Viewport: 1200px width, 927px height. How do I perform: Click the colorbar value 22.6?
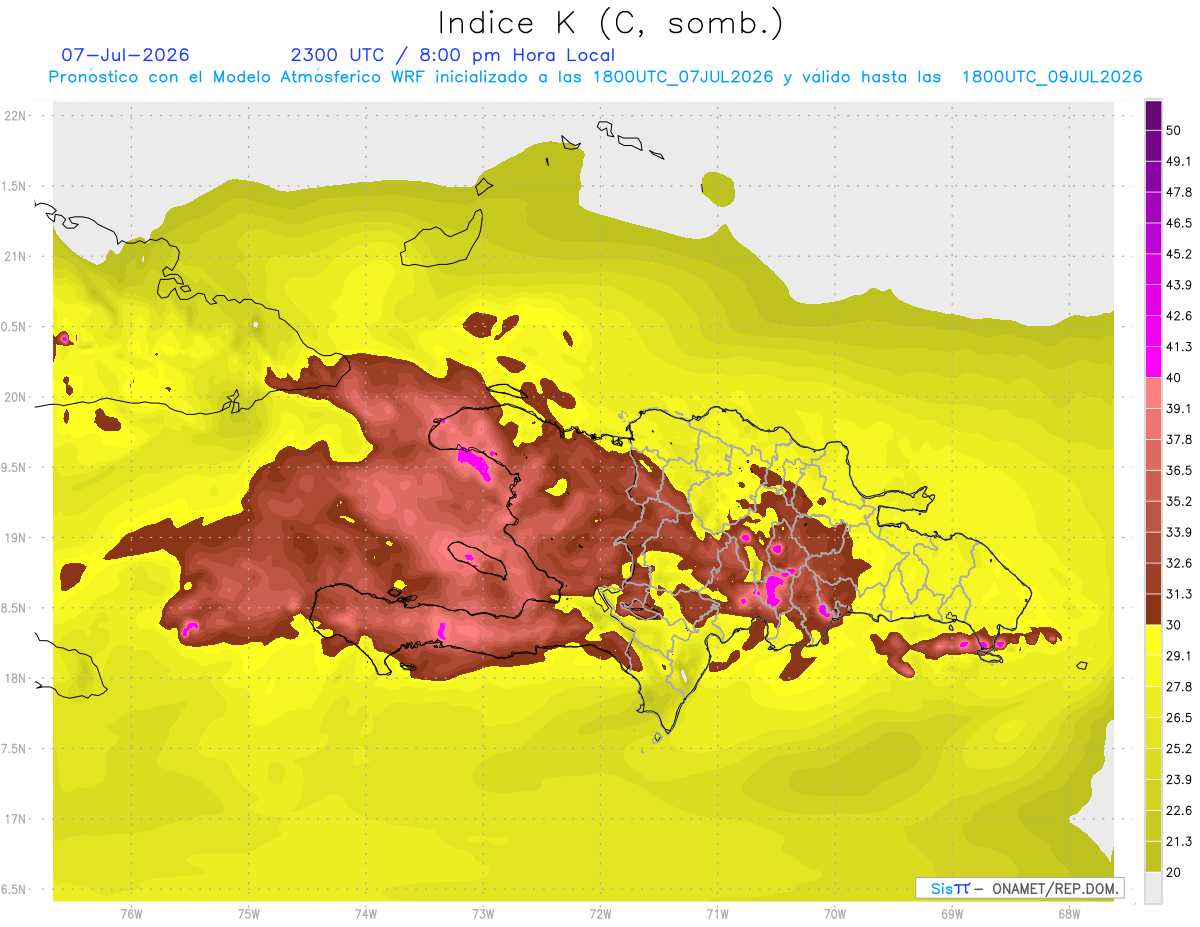[1178, 810]
